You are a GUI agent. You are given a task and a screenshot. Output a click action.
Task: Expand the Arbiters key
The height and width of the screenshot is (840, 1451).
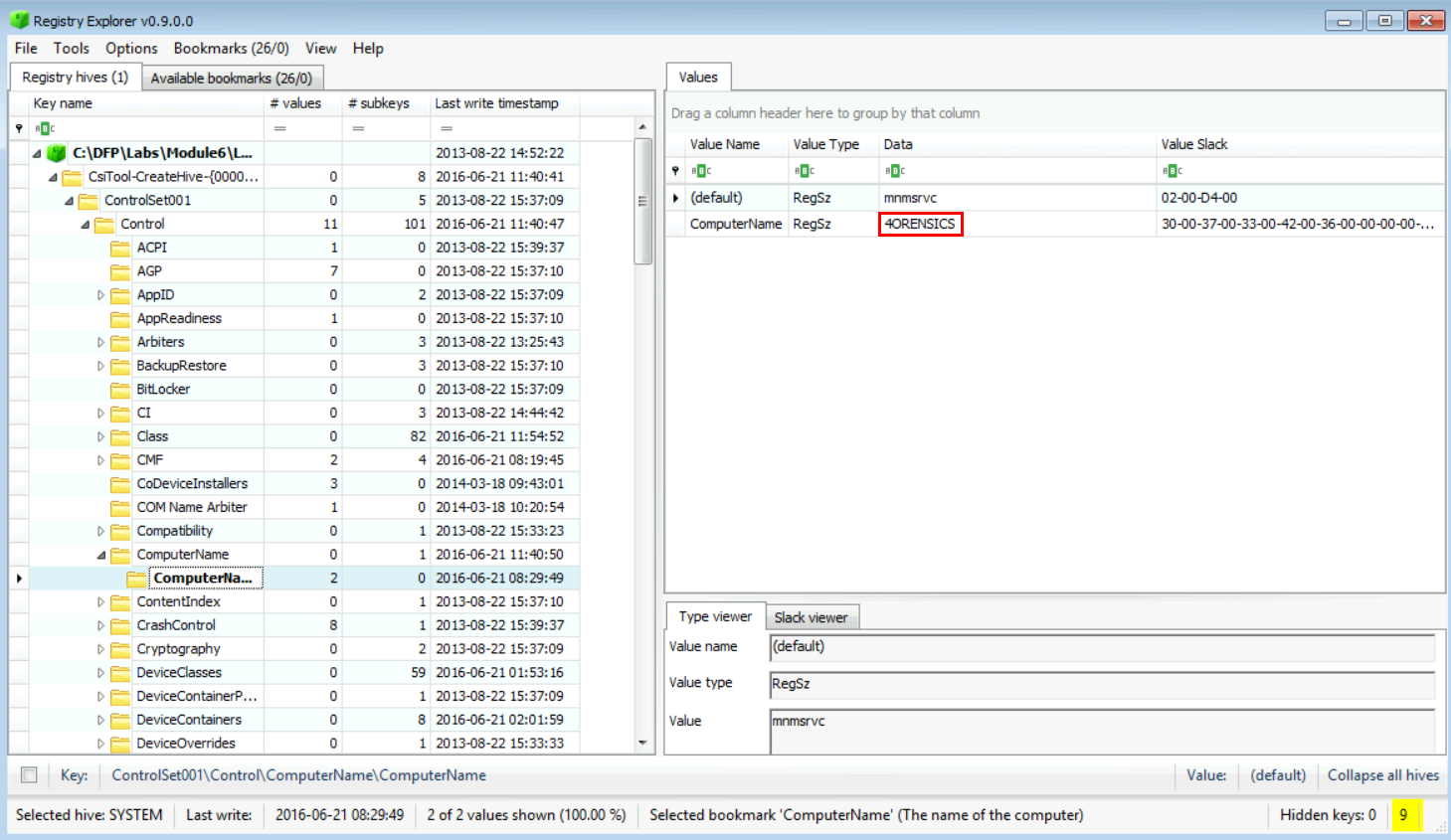(100, 342)
